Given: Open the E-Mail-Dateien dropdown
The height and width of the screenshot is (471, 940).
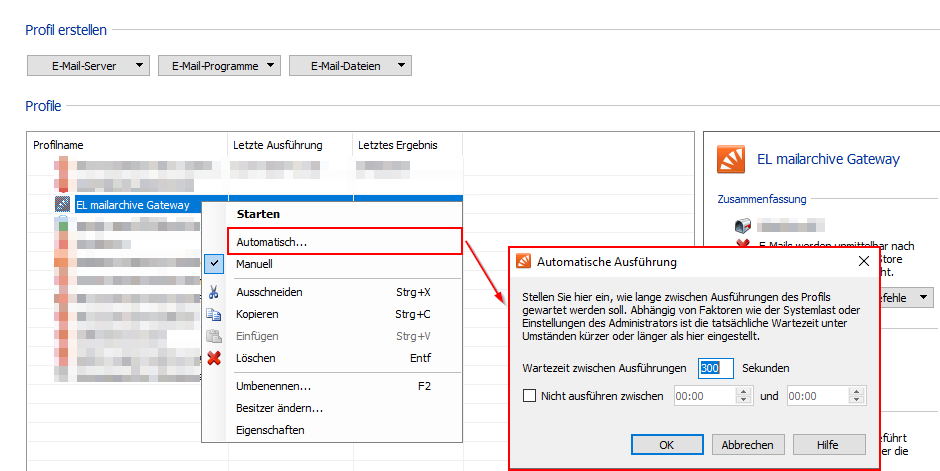Looking at the screenshot, I should pos(350,66).
